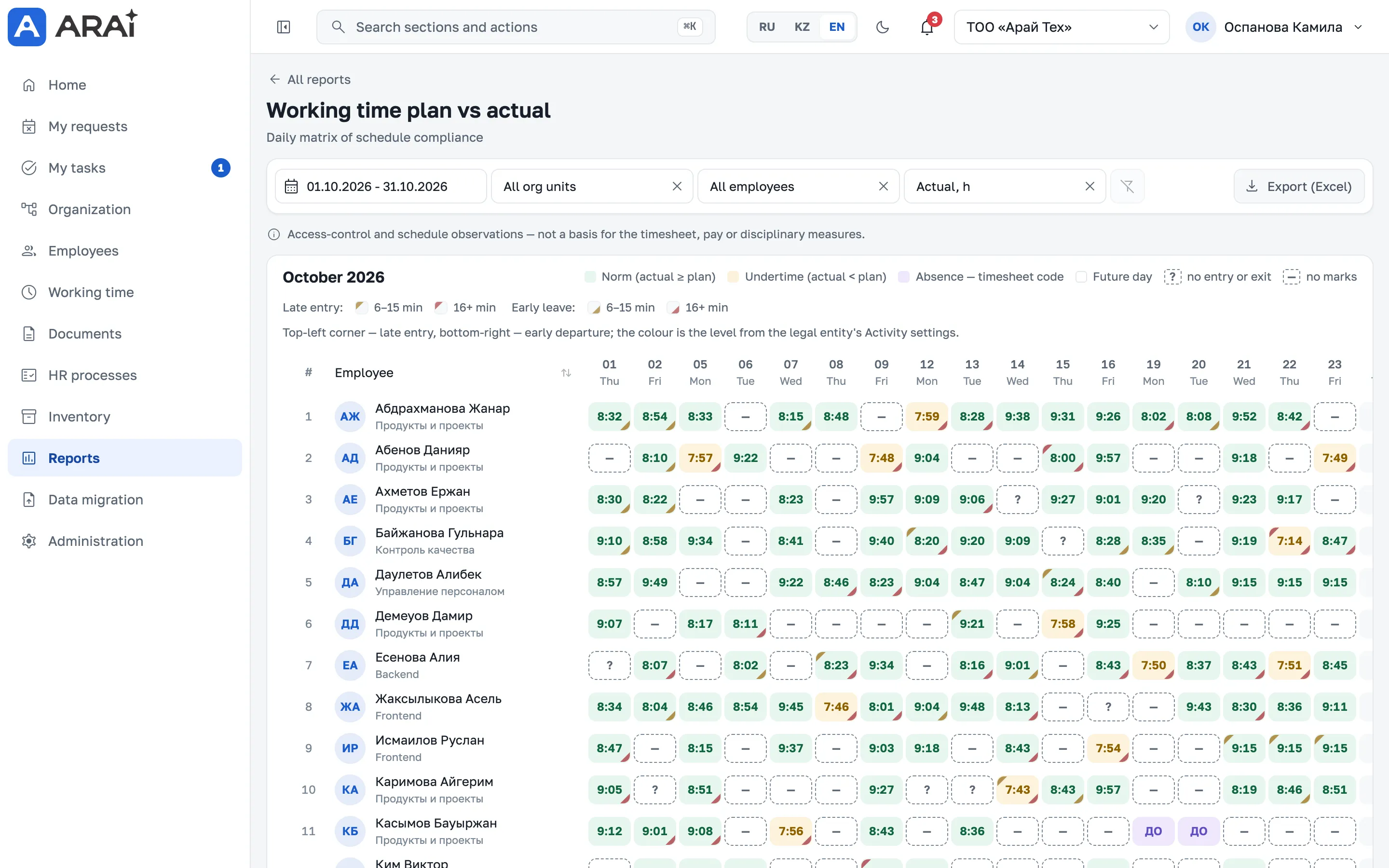Image resolution: width=1389 pixels, height=868 pixels.
Task: Focus the search sections and actions field
Action: pos(516,27)
